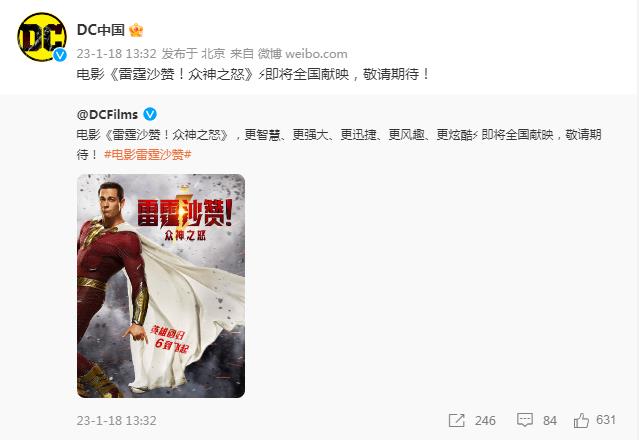Click the blue verified badge on avatar
The image size is (639, 440).
pyautogui.click(x=60, y=55)
